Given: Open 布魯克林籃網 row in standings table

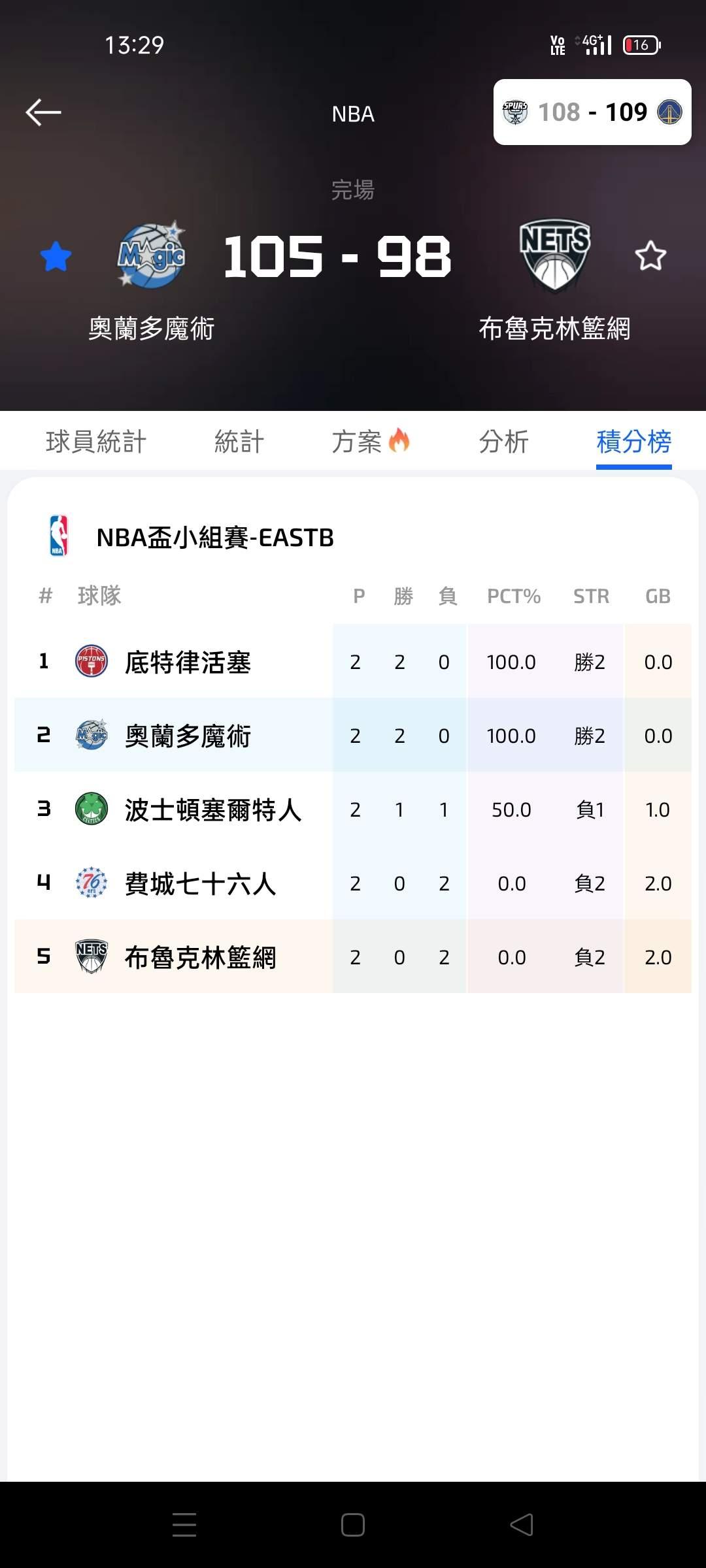Looking at the screenshot, I should (200, 957).
